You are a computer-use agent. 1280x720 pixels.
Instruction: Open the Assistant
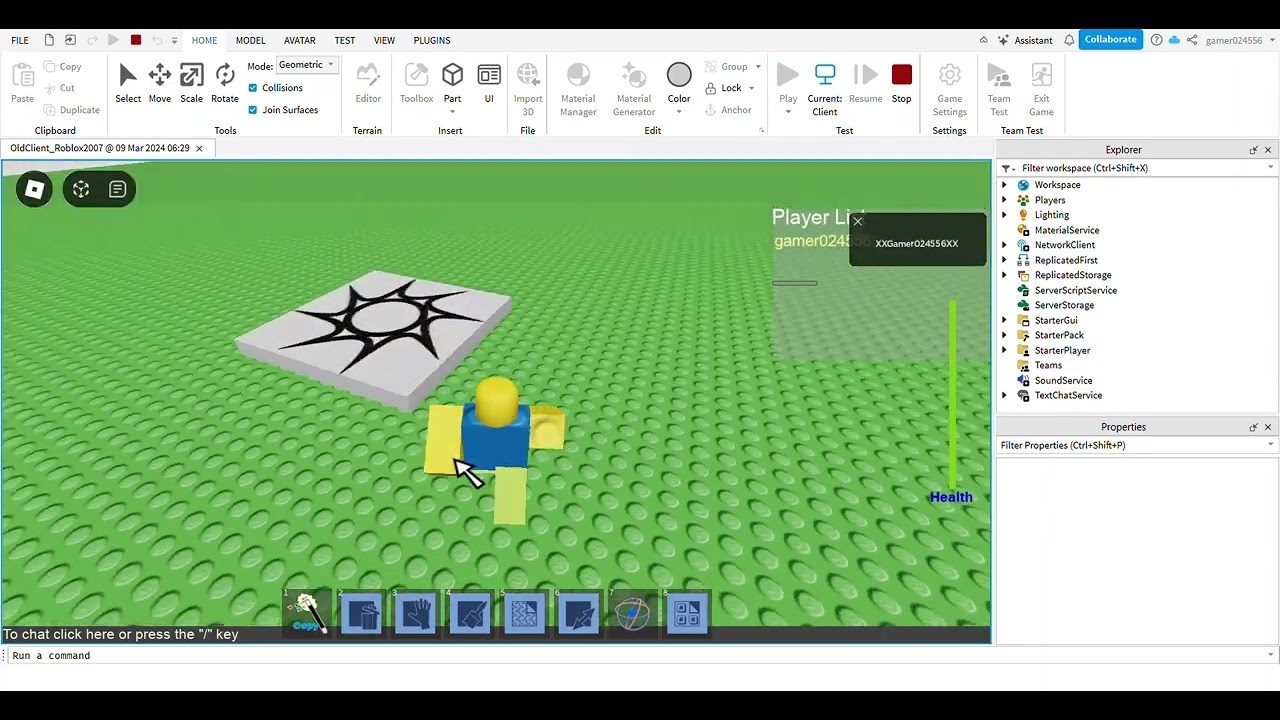[x=1024, y=40]
